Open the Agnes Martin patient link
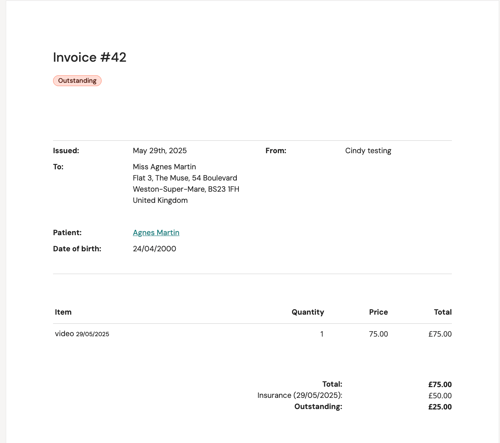This screenshot has width=500, height=443. point(156,233)
